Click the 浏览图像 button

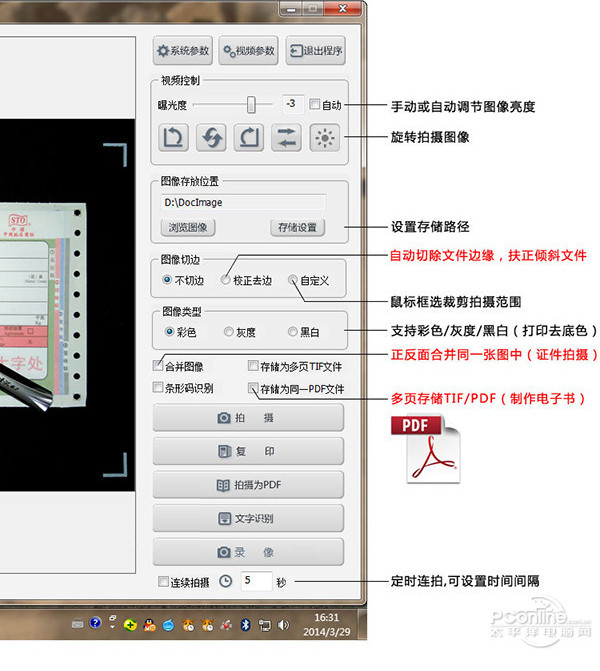pos(186,227)
